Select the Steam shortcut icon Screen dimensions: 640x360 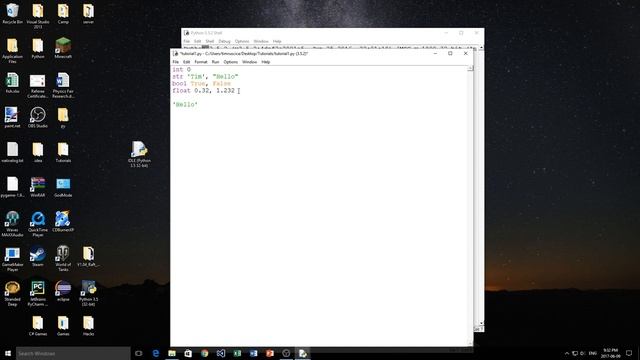38,257
